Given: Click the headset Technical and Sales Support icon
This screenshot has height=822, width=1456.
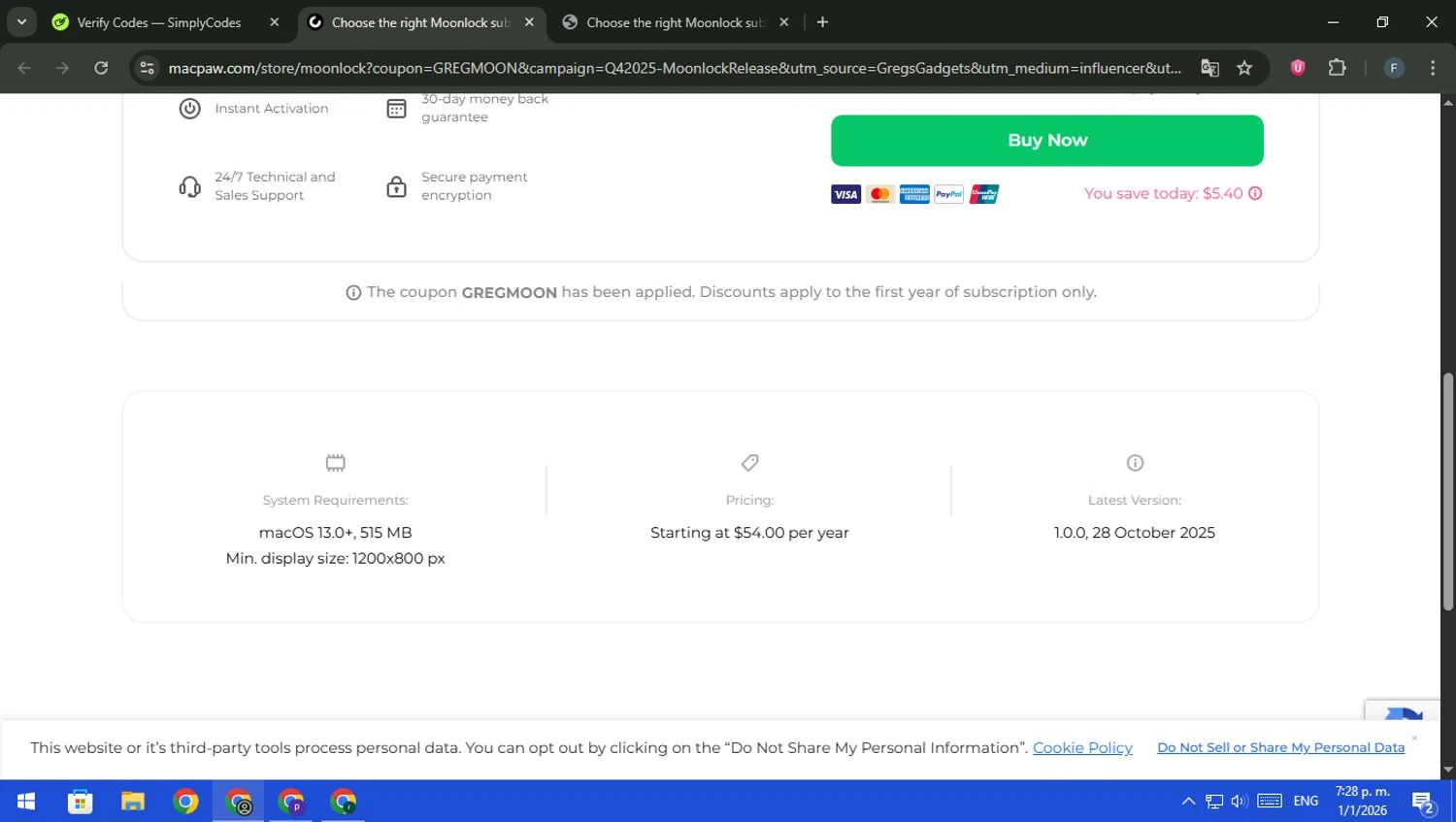Looking at the screenshot, I should pos(190,186).
